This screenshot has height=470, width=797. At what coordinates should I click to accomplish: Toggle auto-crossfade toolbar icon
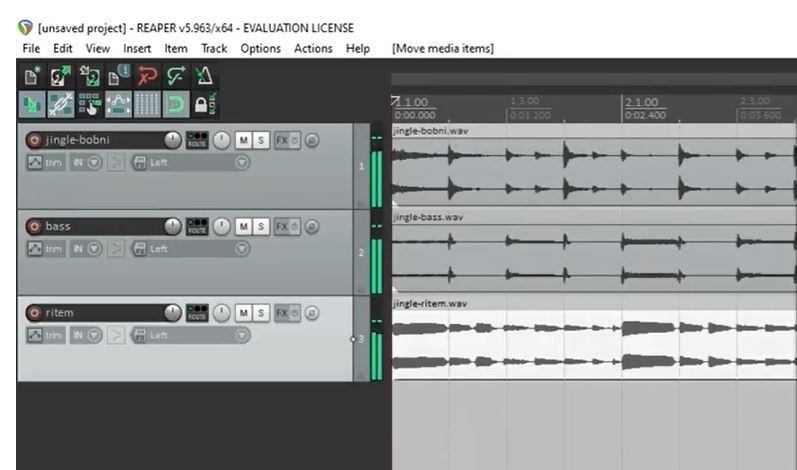pyautogui.click(x=32, y=105)
